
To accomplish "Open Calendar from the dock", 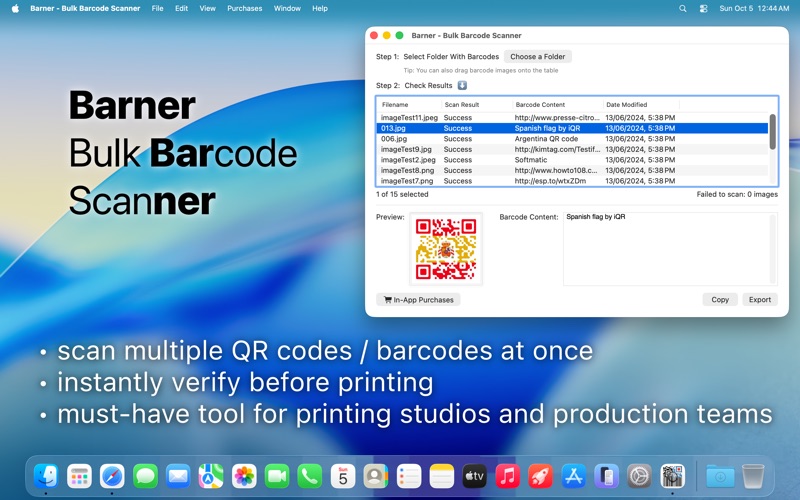I will click(343, 477).
